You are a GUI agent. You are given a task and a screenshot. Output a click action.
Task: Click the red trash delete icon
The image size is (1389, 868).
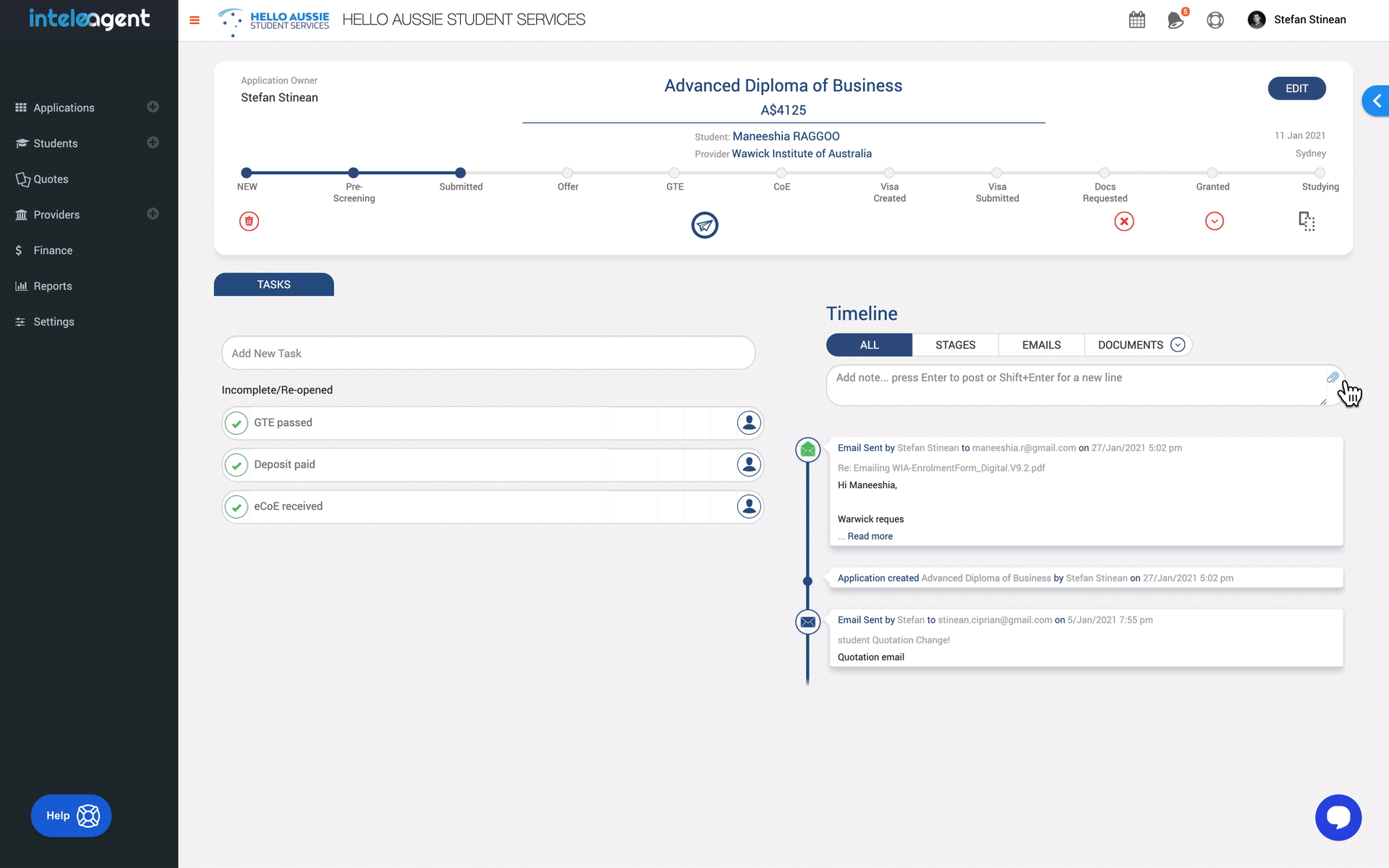tap(249, 221)
